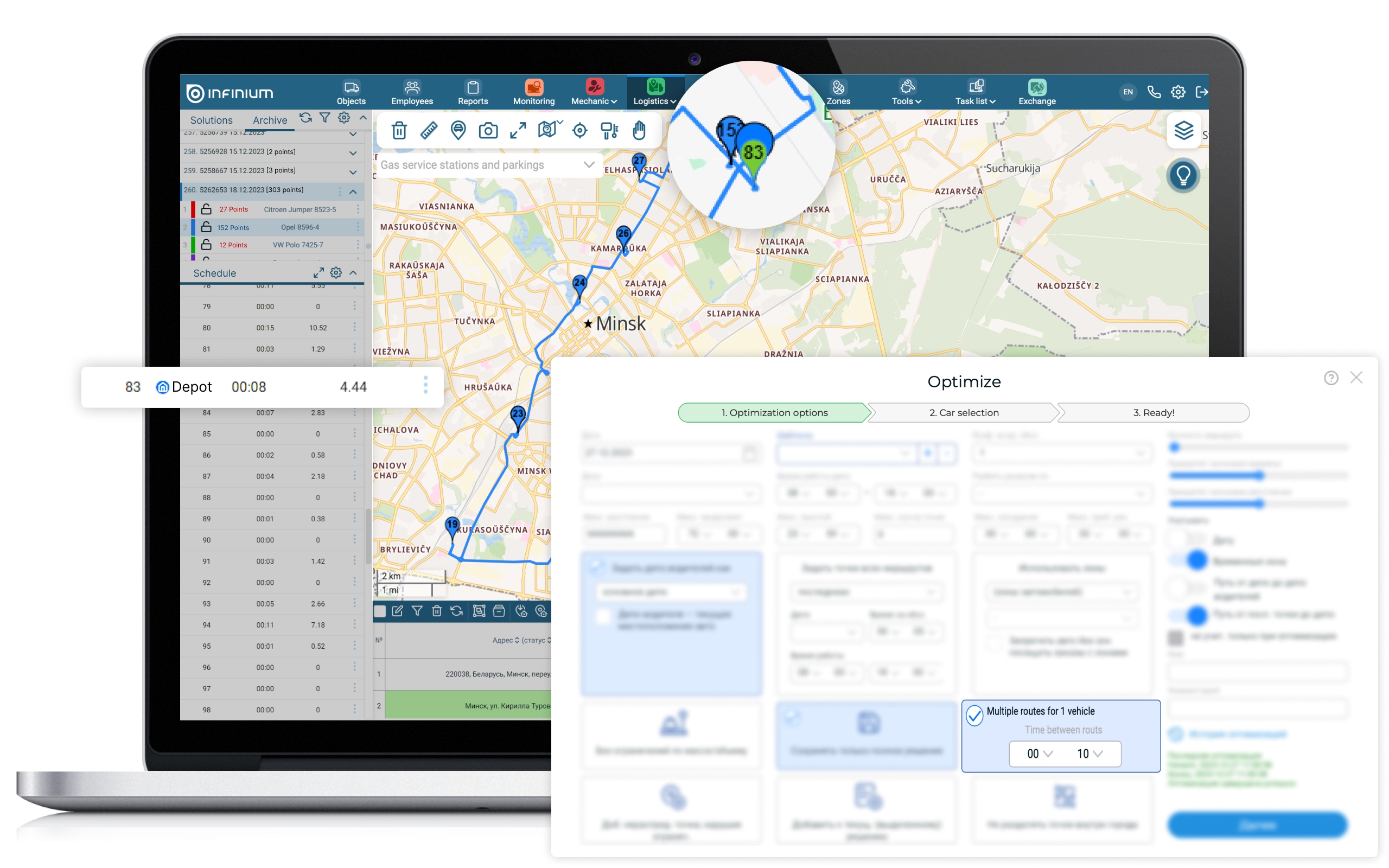Open the map layers button
The width and height of the screenshot is (1389, 868).
pyautogui.click(x=1183, y=131)
